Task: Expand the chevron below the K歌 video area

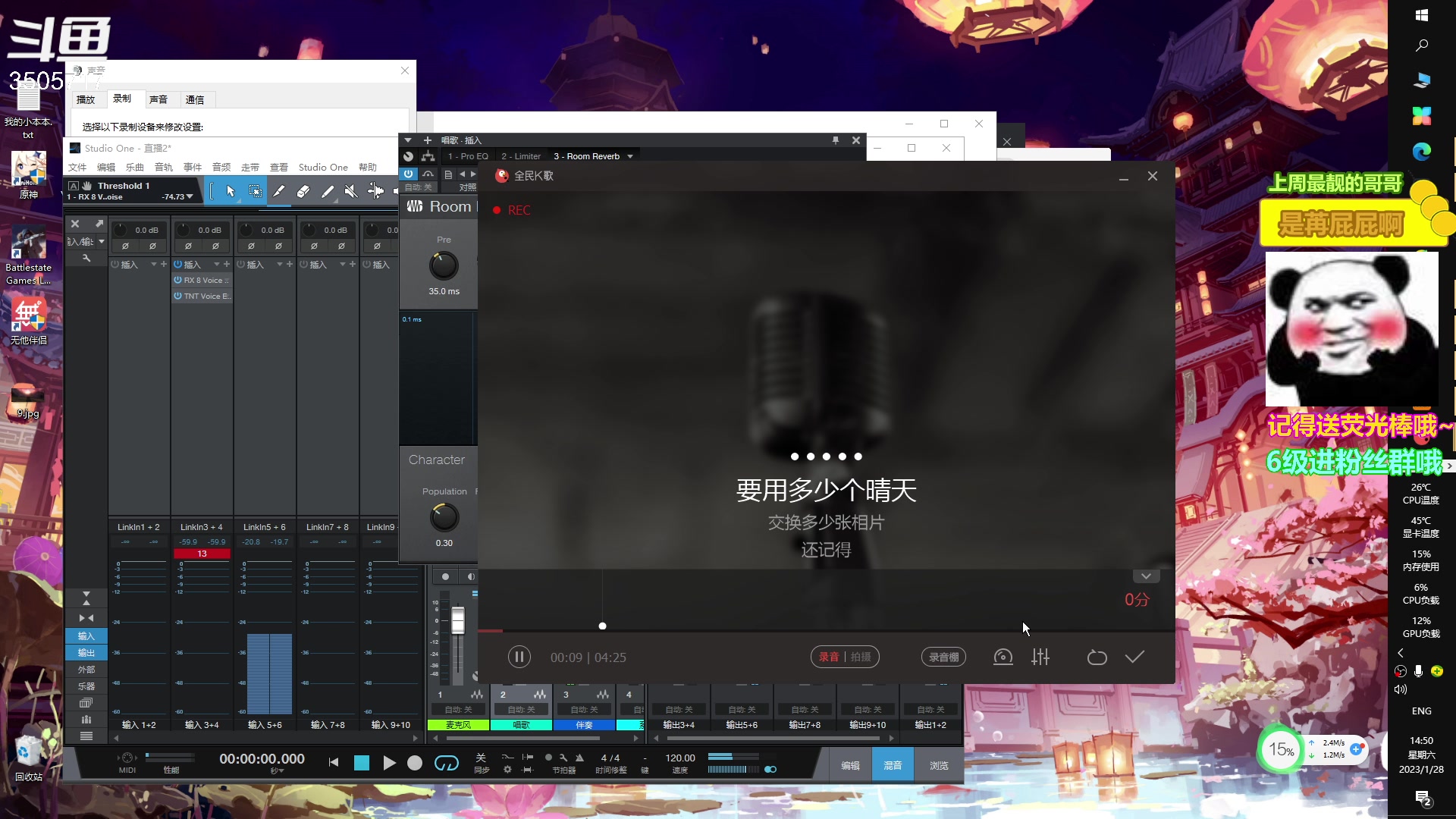Action: [1146, 576]
